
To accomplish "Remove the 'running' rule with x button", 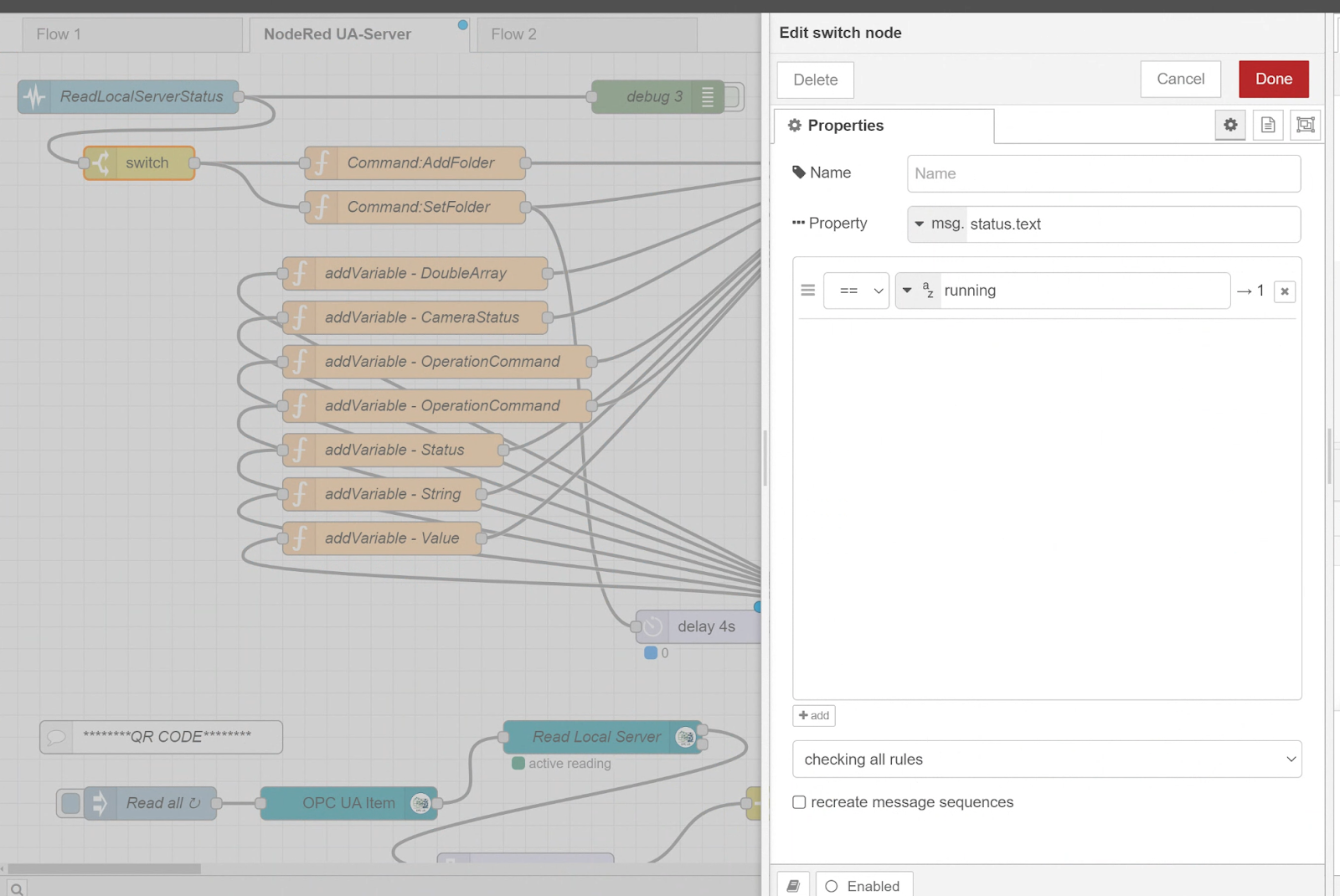I will 1285,291.
